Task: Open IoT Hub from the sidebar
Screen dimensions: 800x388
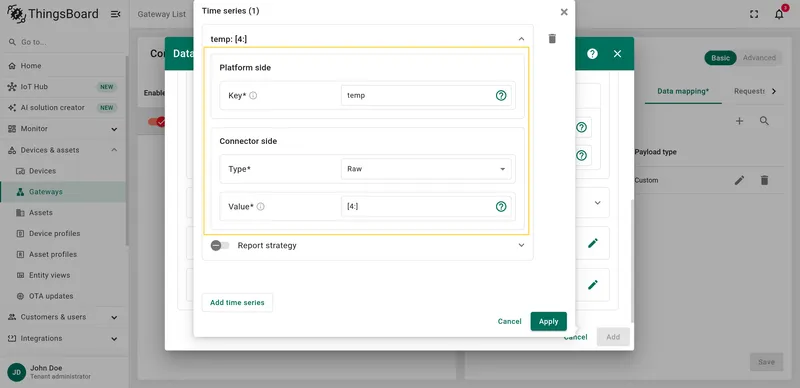Action: pyautogui.click(x=63, y=87)
